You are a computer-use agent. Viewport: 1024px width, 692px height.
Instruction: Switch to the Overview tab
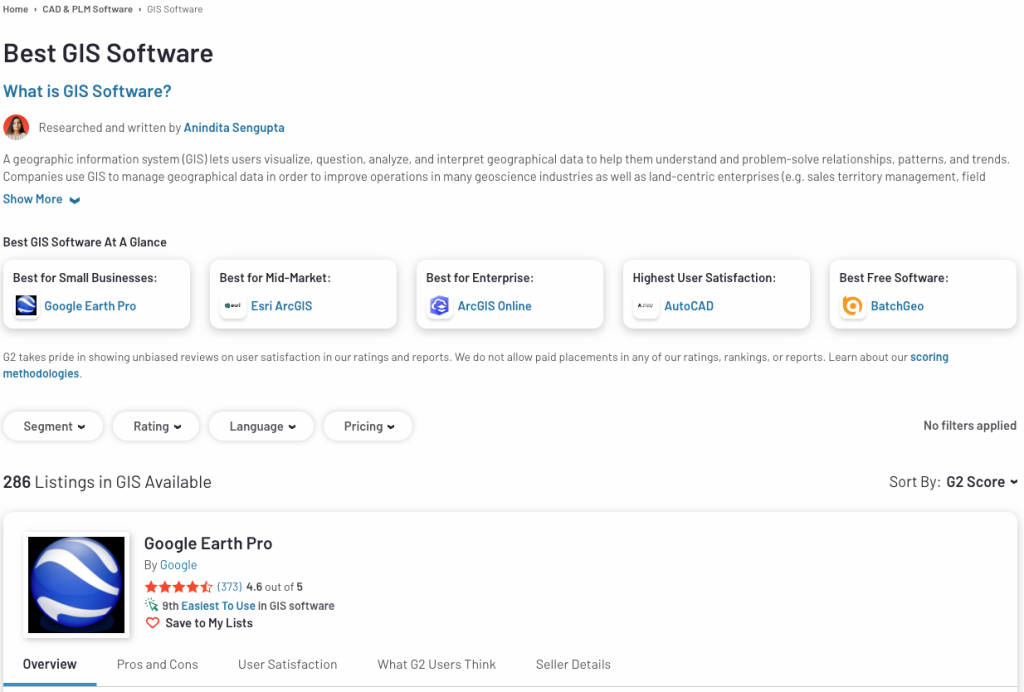(50, 664)
